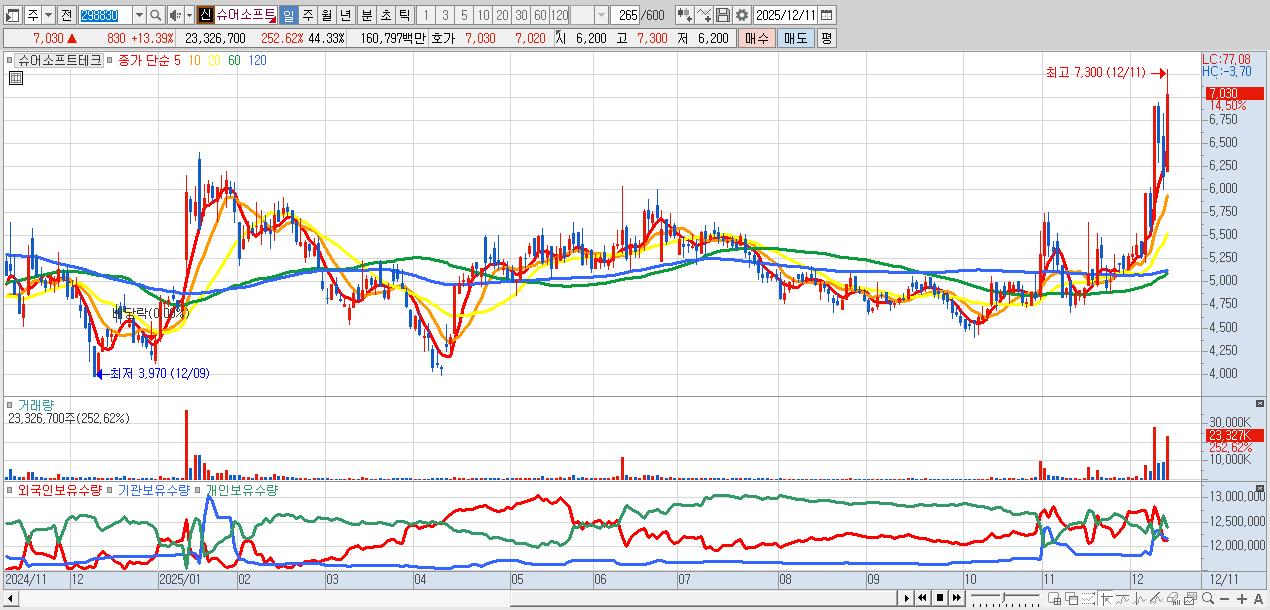Click the add candlestick indicator icon
This screenshot has width=1270, height=610.
[x=685, y=15]
